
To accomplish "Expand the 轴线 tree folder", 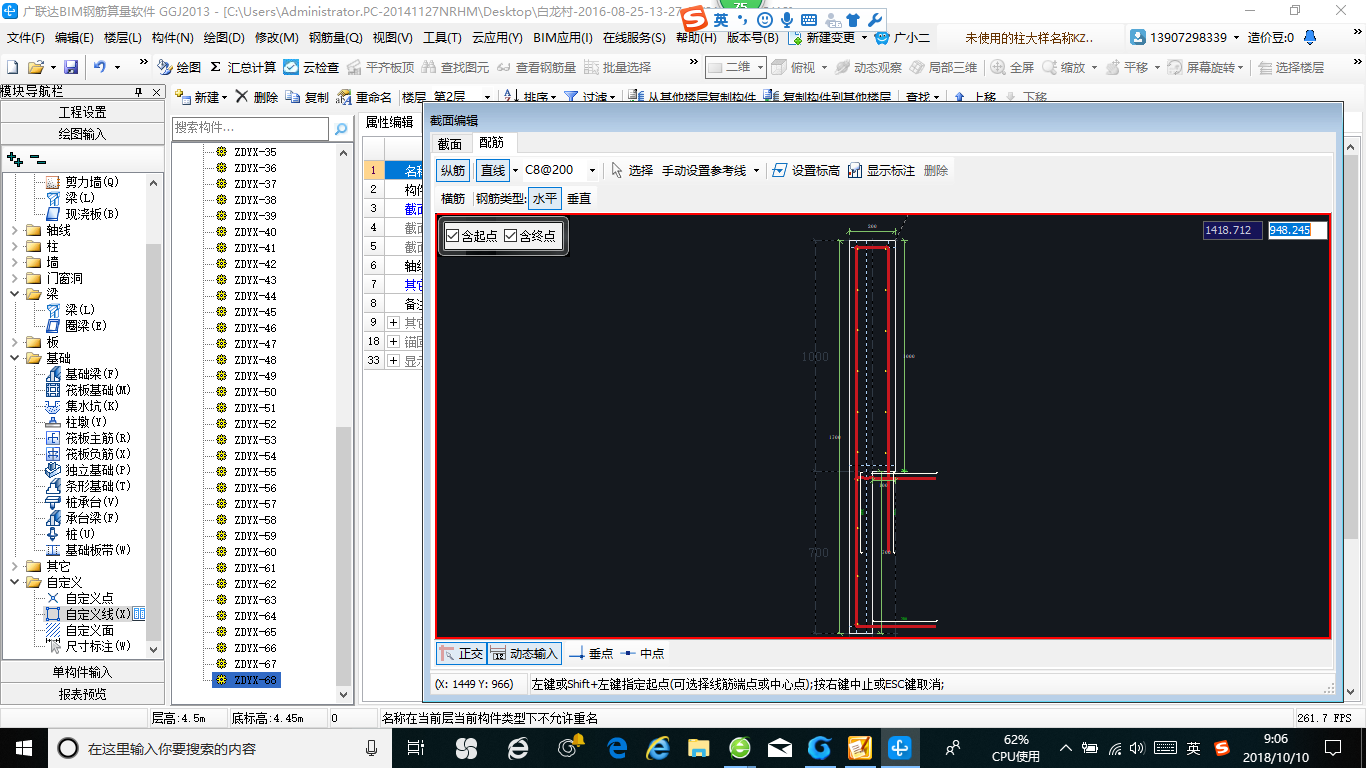I will tap(16, 230).
